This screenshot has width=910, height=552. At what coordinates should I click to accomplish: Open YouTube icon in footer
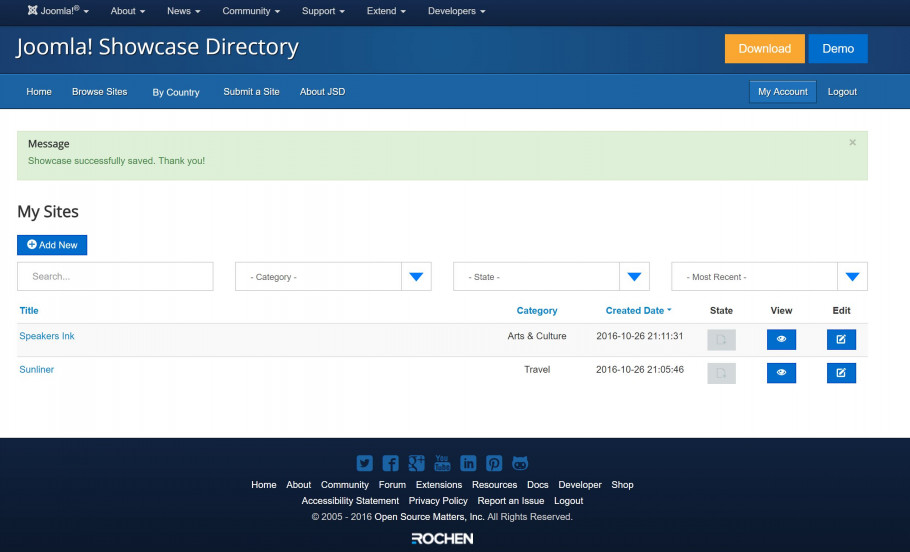[x=442, y=463]
